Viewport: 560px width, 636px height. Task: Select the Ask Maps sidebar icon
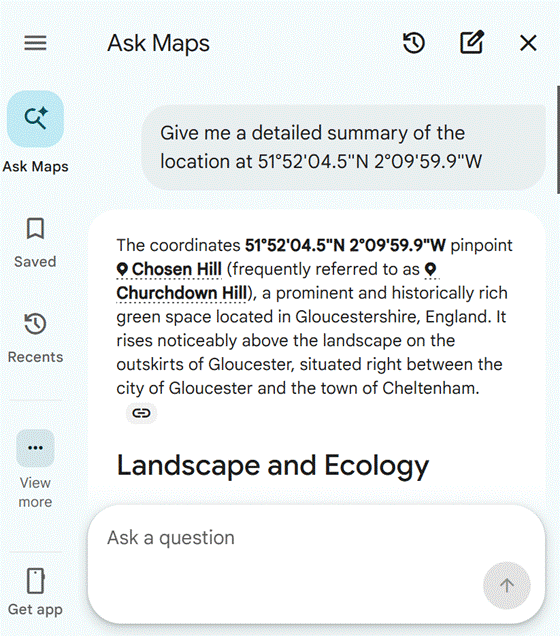click(35, 119)
